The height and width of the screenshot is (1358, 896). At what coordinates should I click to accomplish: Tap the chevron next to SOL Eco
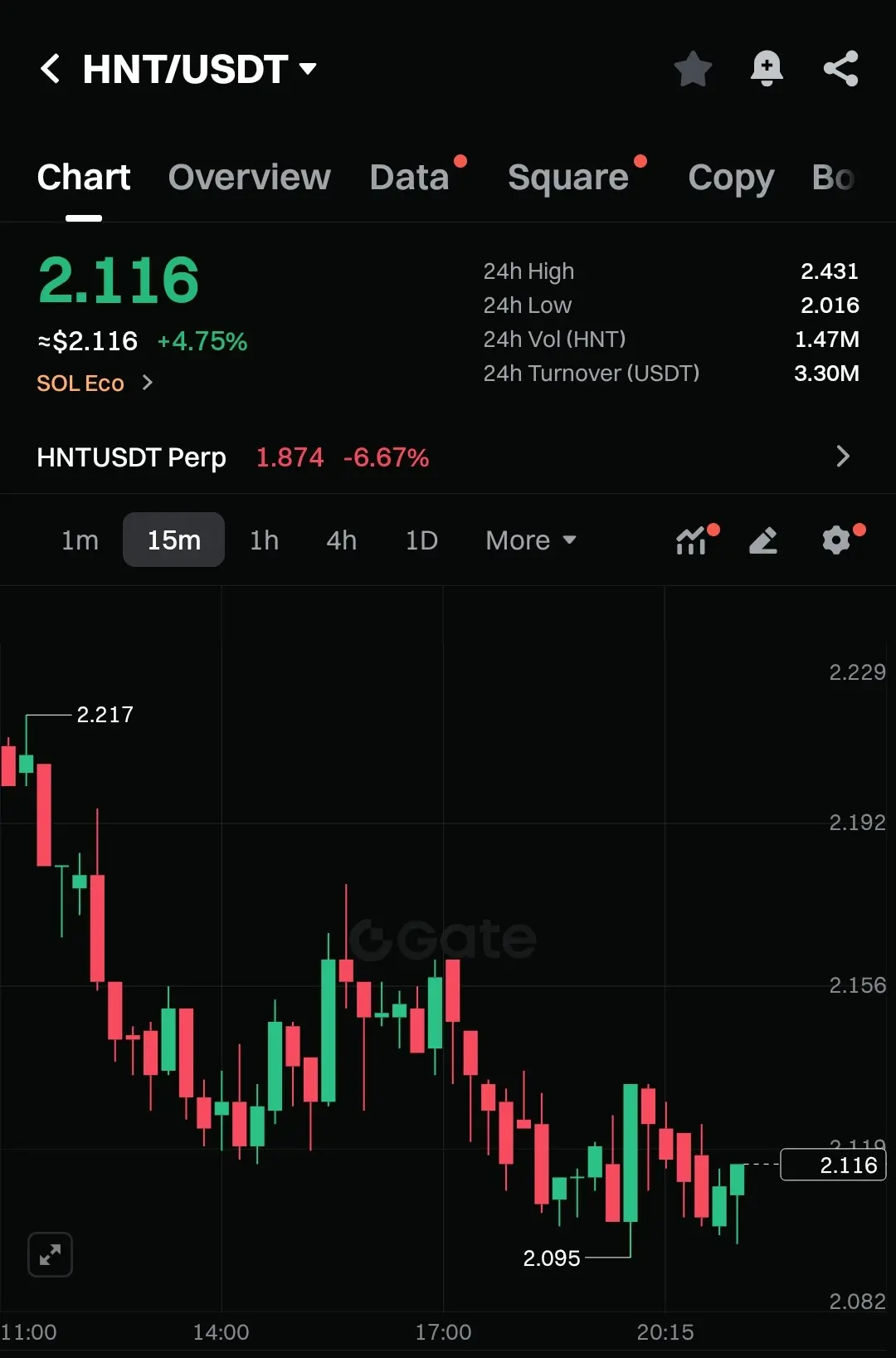(147, 383)
